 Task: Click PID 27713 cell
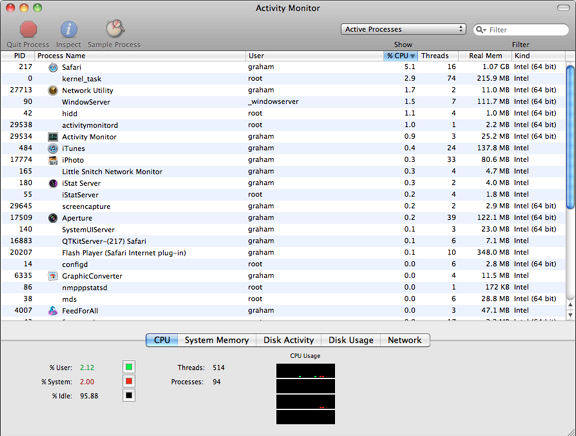tap(21, 90)
